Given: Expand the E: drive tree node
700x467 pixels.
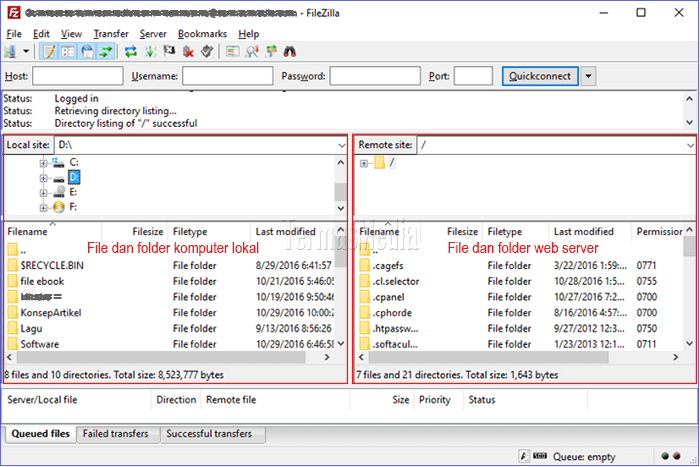Looking at the screenshot, I should 43,193.
